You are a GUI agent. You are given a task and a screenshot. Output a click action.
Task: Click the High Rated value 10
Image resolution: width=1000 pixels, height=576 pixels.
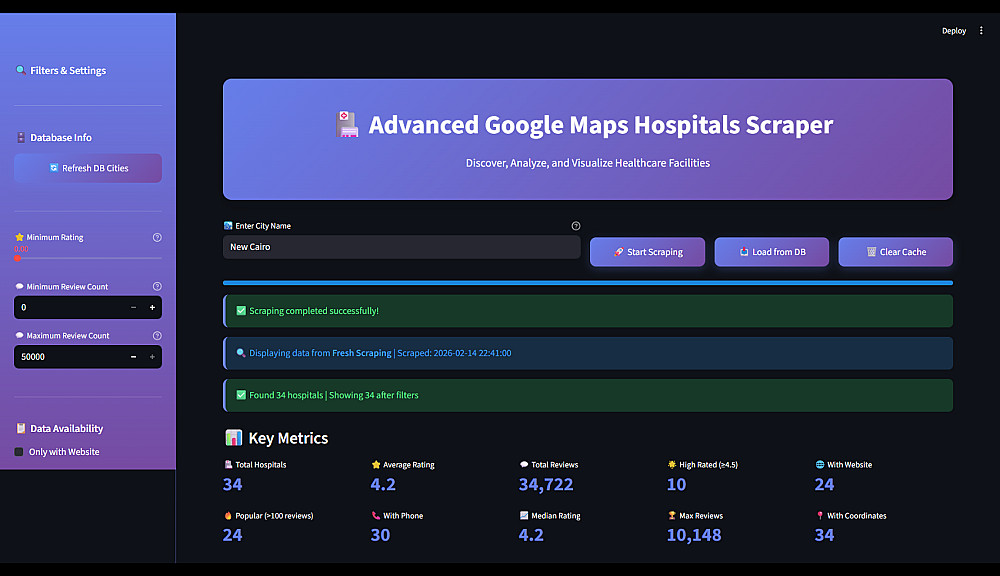[676, 484]
